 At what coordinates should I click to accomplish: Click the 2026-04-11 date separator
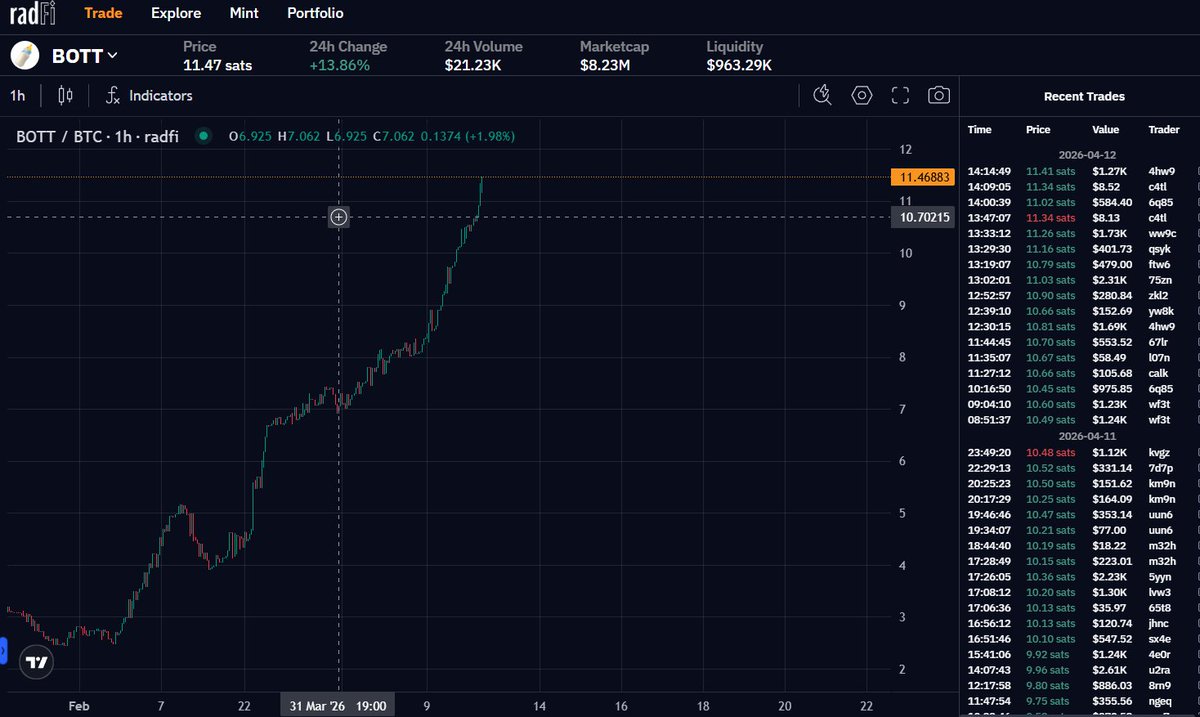(1087, 436)
